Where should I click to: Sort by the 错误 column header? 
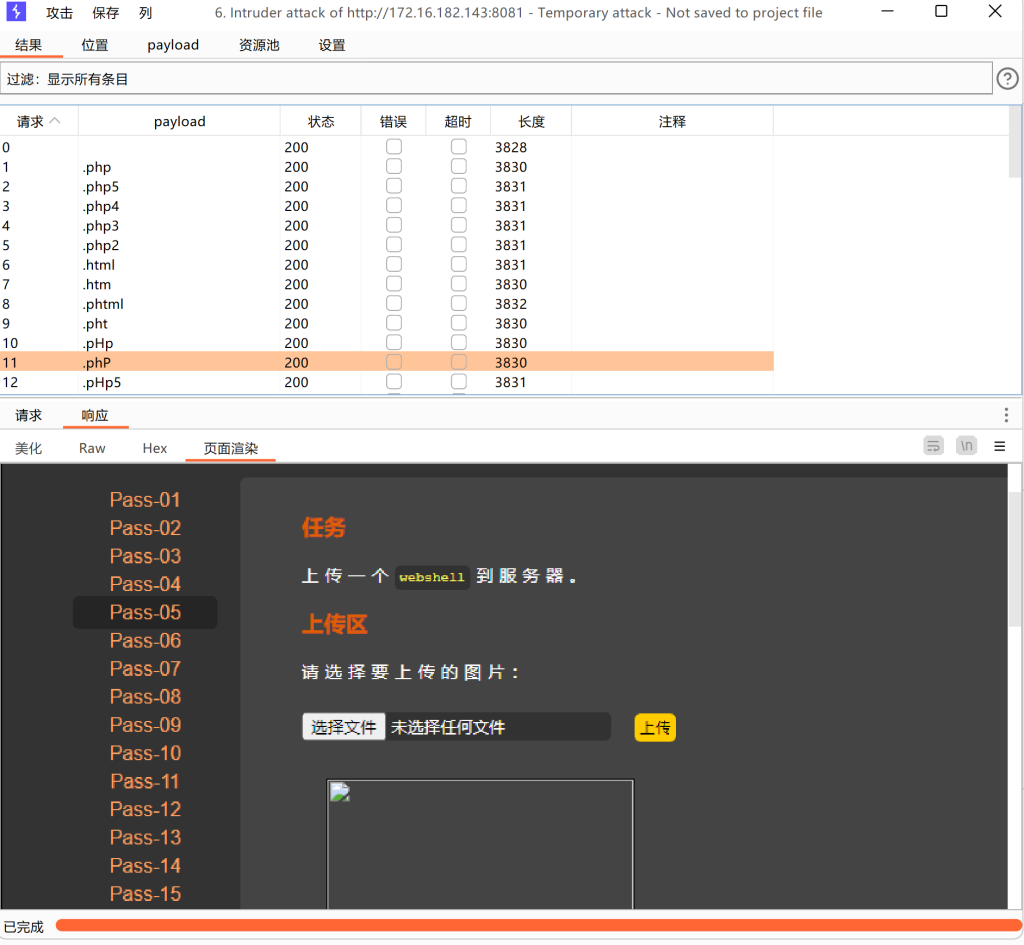pyautogui.click(x=393, y=121)
